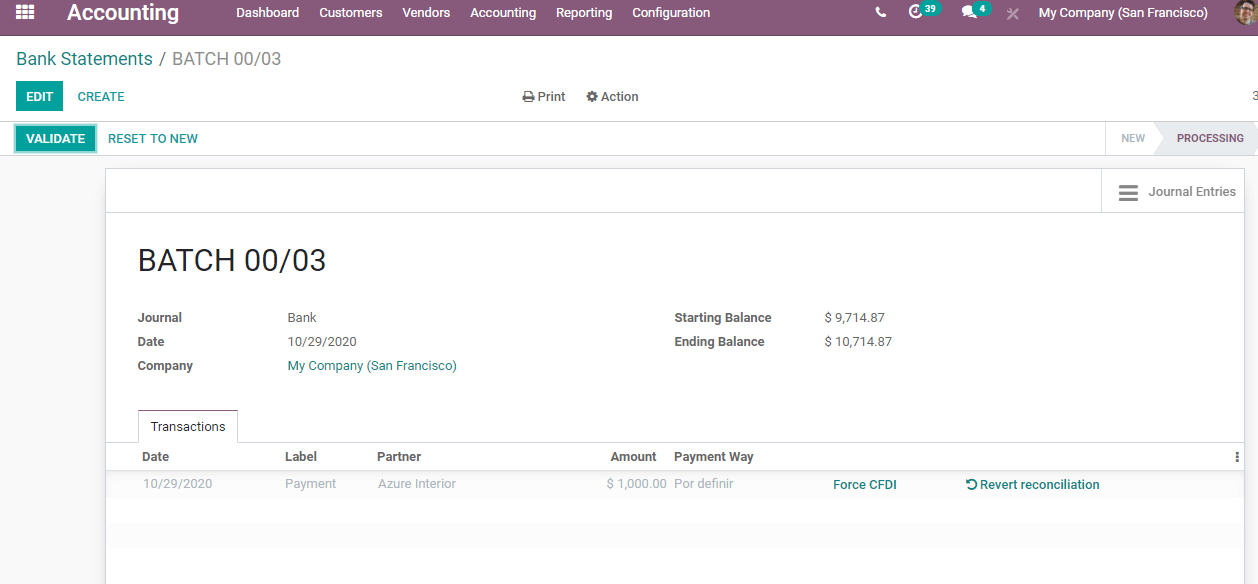Open the Reporting menu
The height and width of the screenshot is (584, 1258).
coord(584,13)
